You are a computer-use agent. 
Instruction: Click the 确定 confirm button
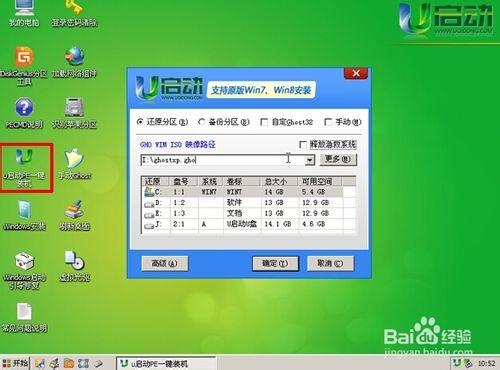click(275, 264)
